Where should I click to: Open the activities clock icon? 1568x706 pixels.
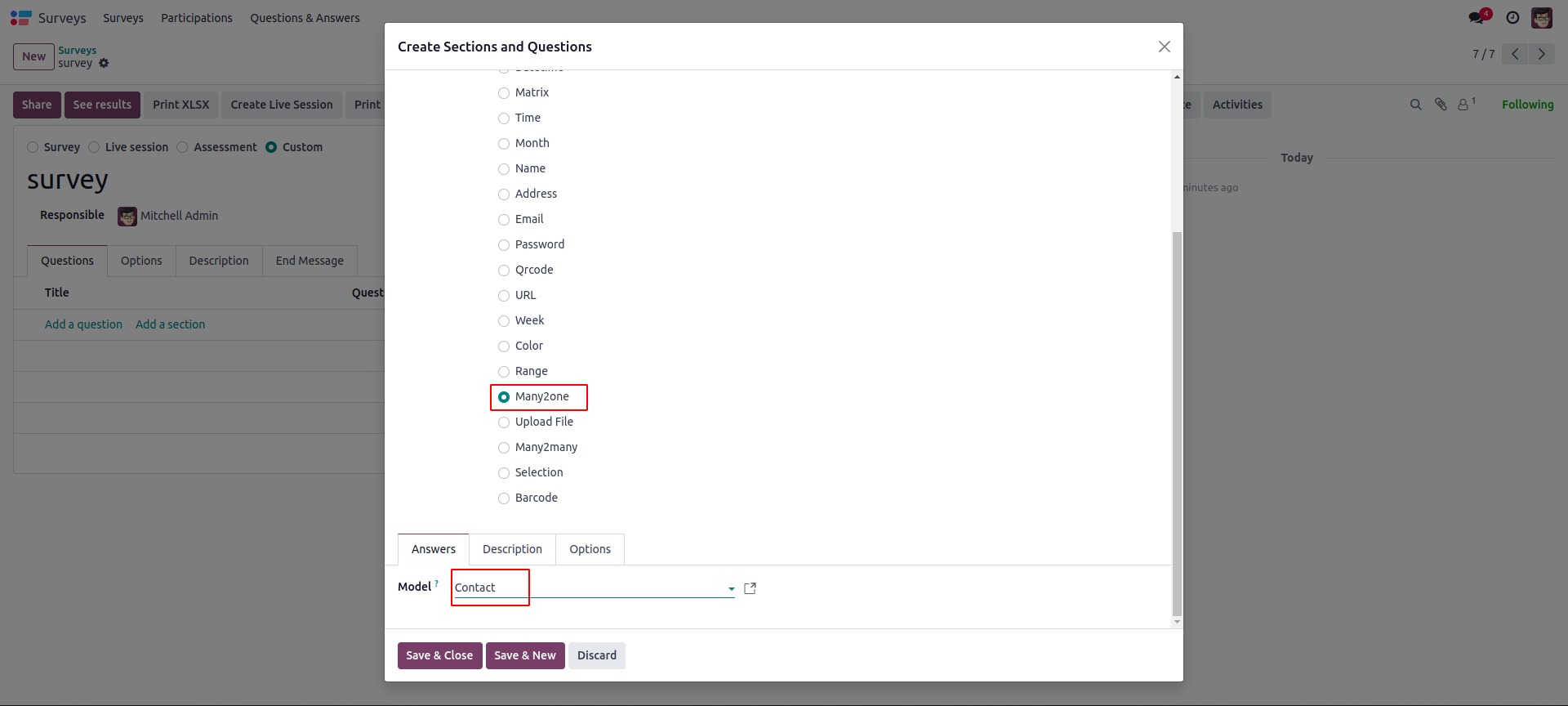(x=1512, y=18)
